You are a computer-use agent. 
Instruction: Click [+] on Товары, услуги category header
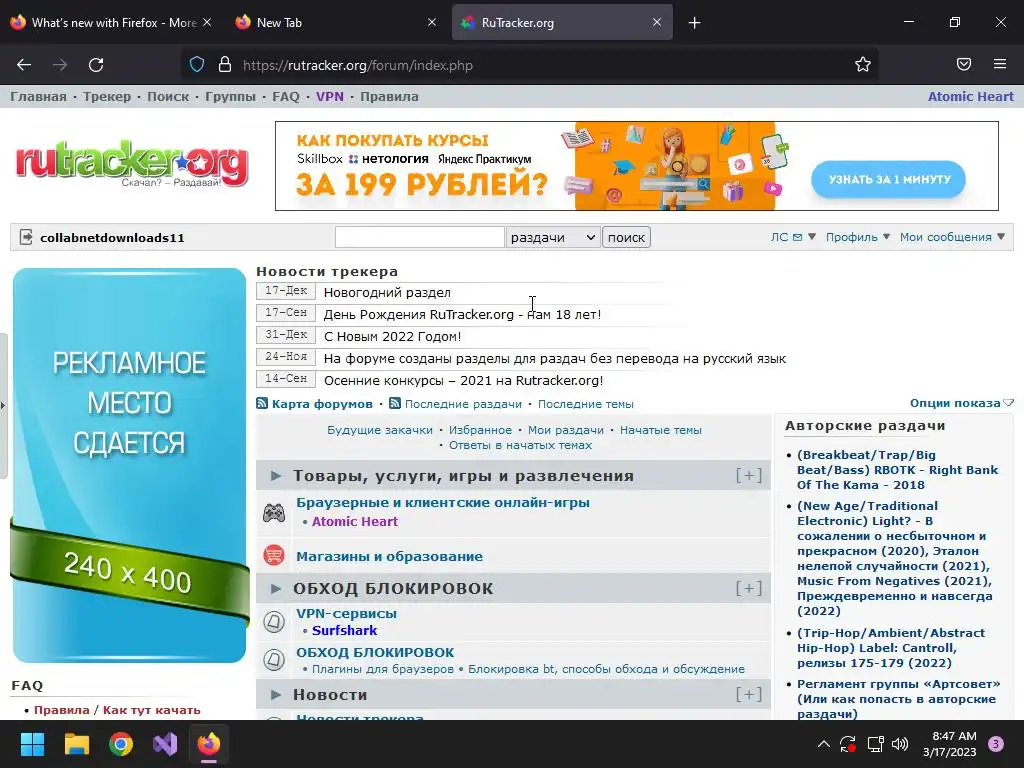tap(748, 475)
